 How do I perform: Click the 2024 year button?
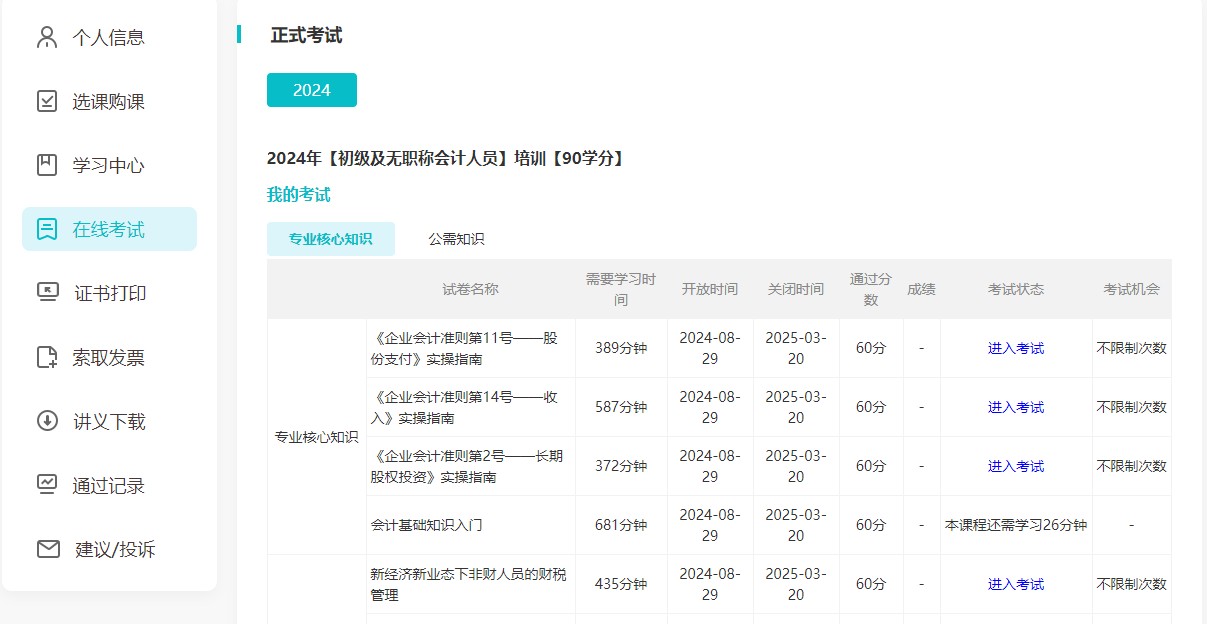(x=312, y=90)
